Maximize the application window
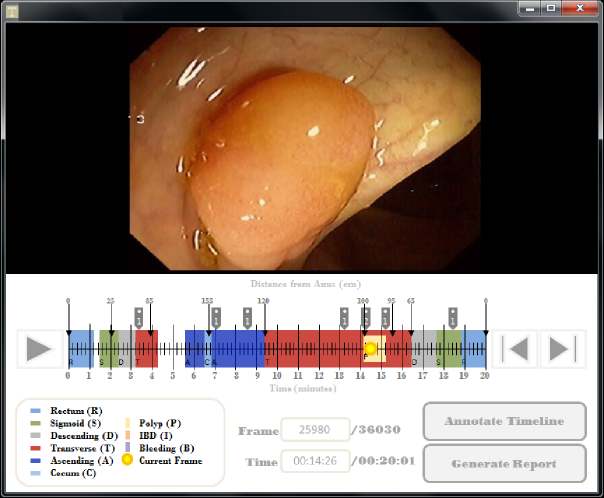The height and width of the screenshot is (498, 604). [x=551, y=8]
